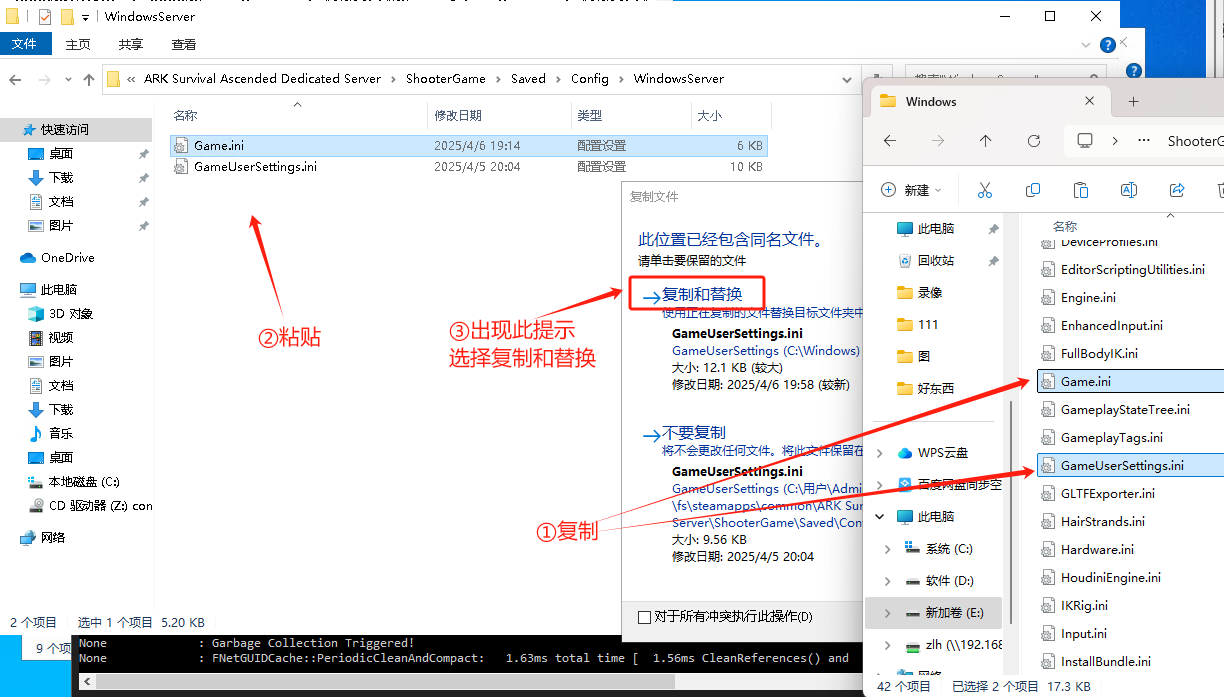
Task: Expand the ribbon using the chevron beside help
Action: (1087, 45)
